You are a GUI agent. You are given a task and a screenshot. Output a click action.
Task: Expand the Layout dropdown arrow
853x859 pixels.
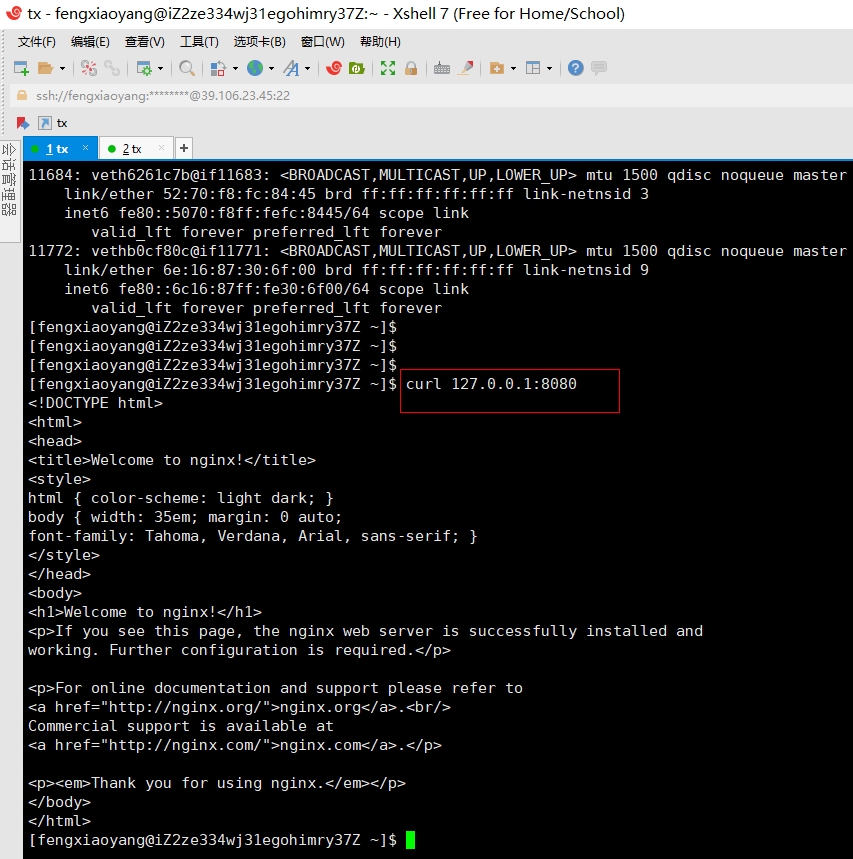(x=549, y=68)
